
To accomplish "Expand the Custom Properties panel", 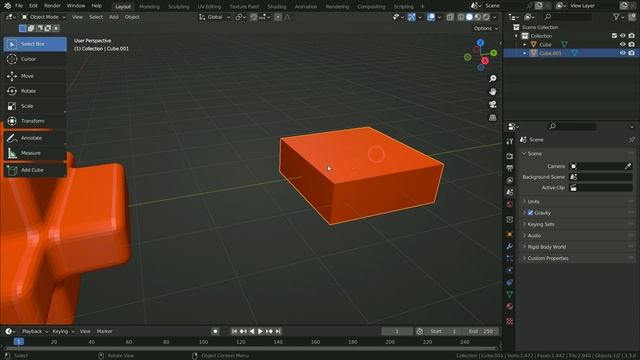I will 547,258.
